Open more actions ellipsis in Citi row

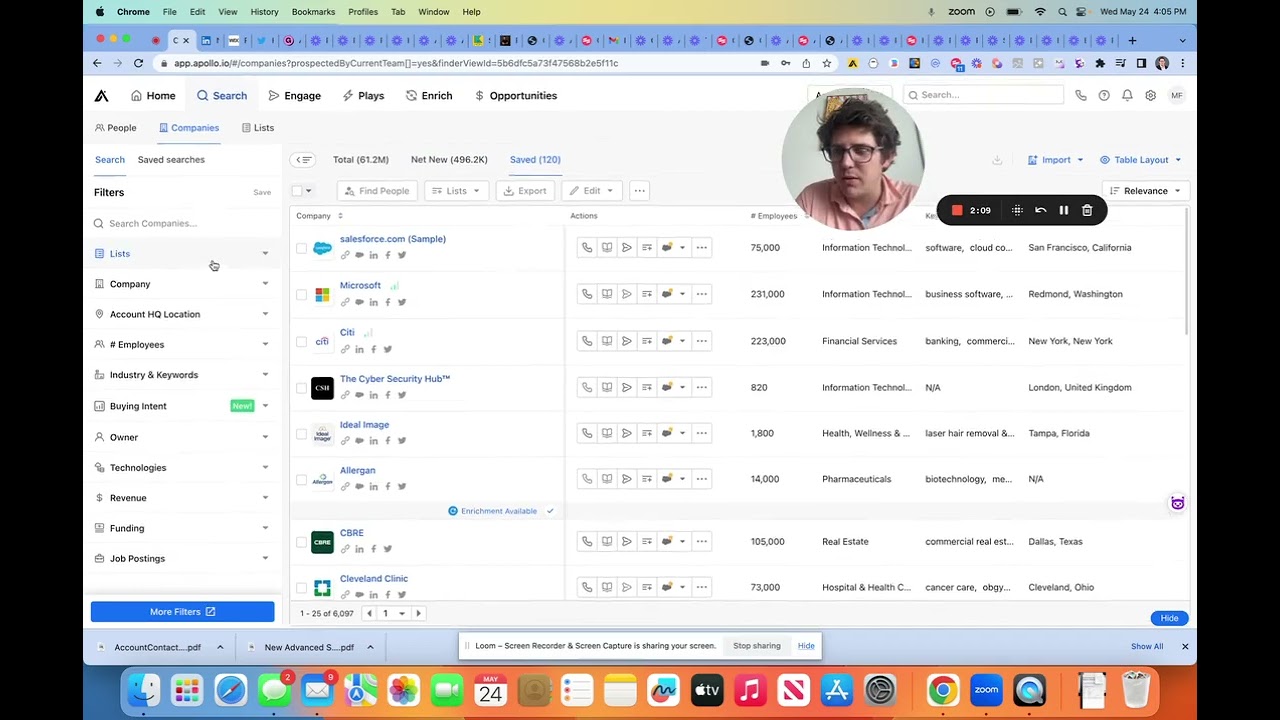701,341
